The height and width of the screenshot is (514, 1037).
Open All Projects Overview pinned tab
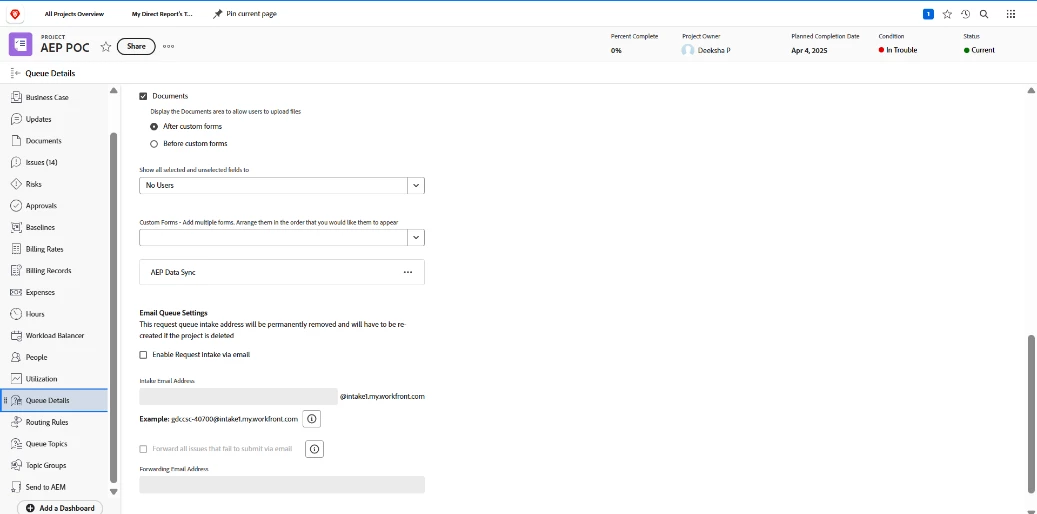[74, 14]
